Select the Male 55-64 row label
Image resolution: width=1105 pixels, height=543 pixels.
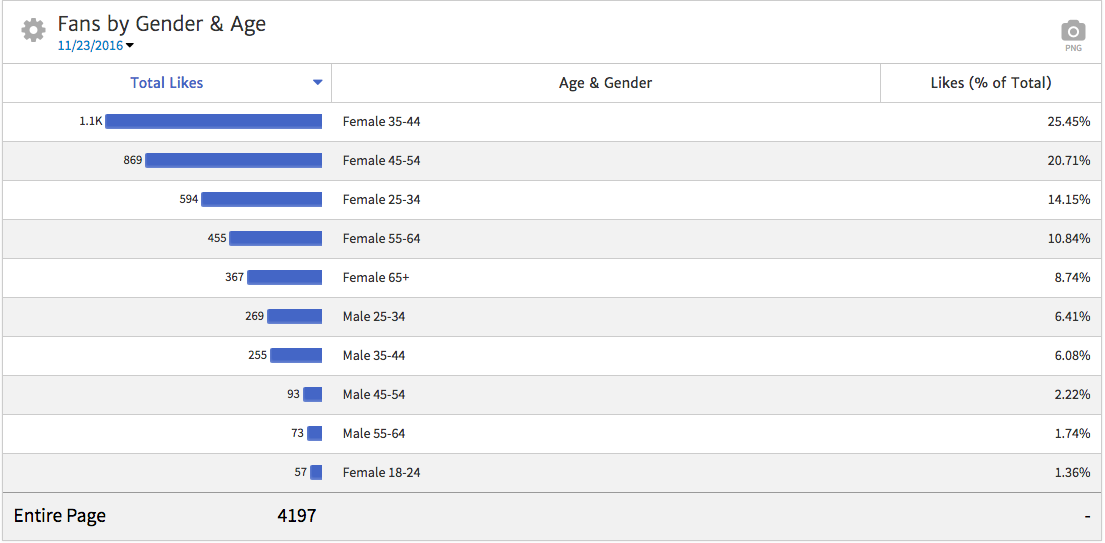pyautogui.click(x=374, y=433)
